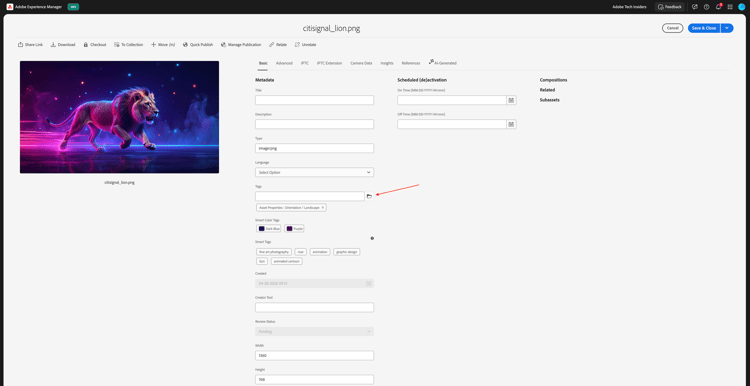Click the Description input field
This screenshot has height=386, width=750.
tap(314, 124)
